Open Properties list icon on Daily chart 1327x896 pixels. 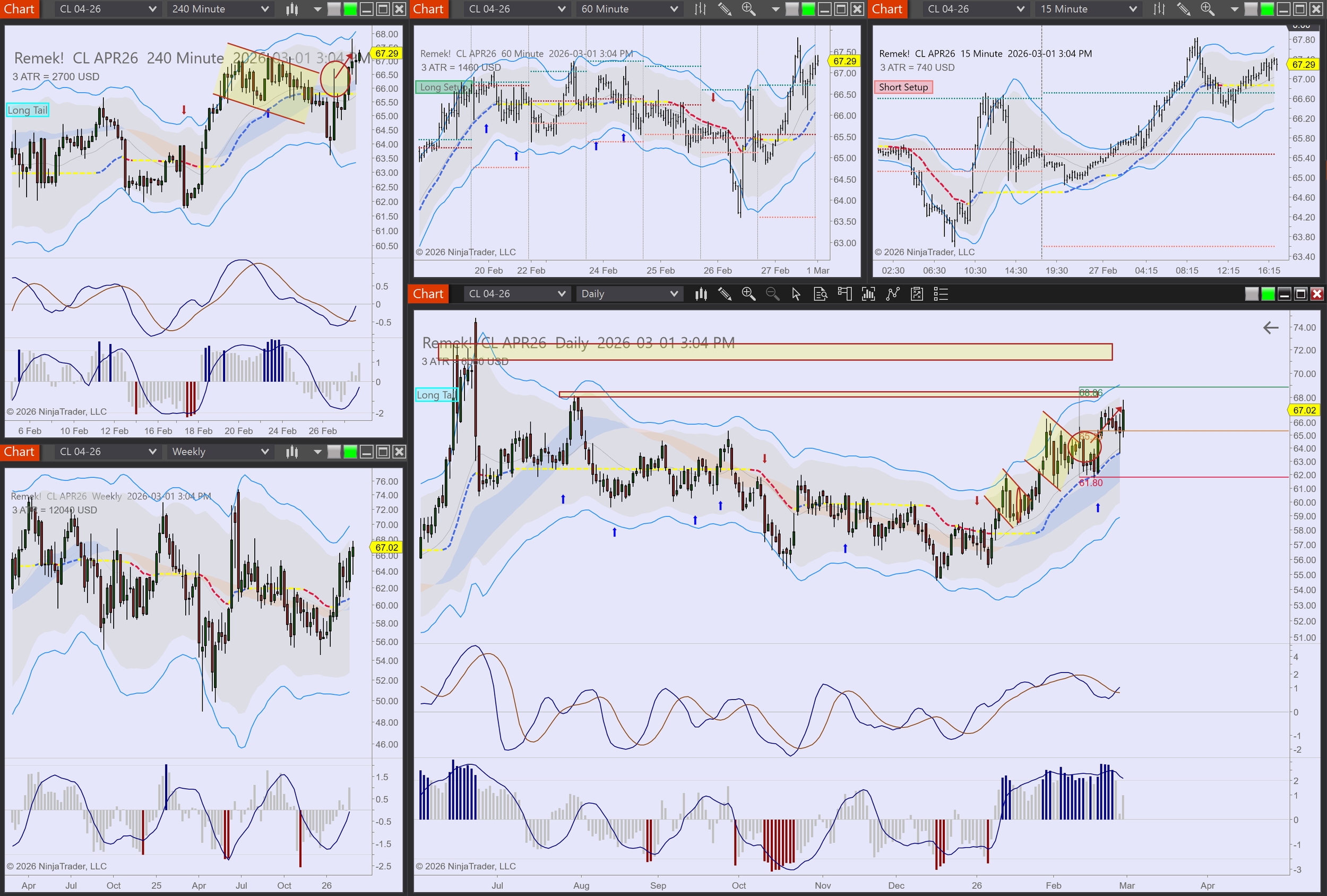coord(941,294)
